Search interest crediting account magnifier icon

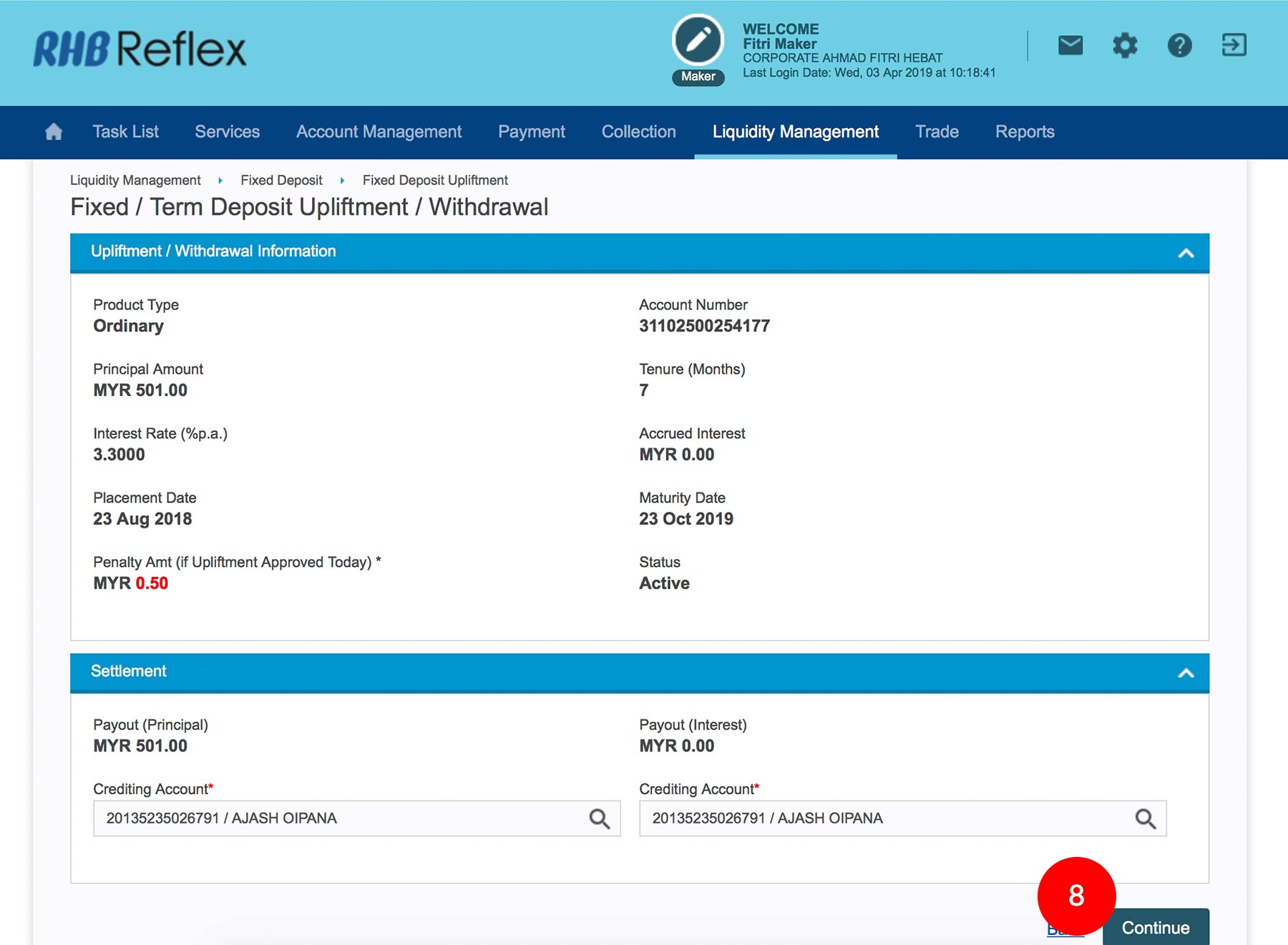click(1145, 818)
